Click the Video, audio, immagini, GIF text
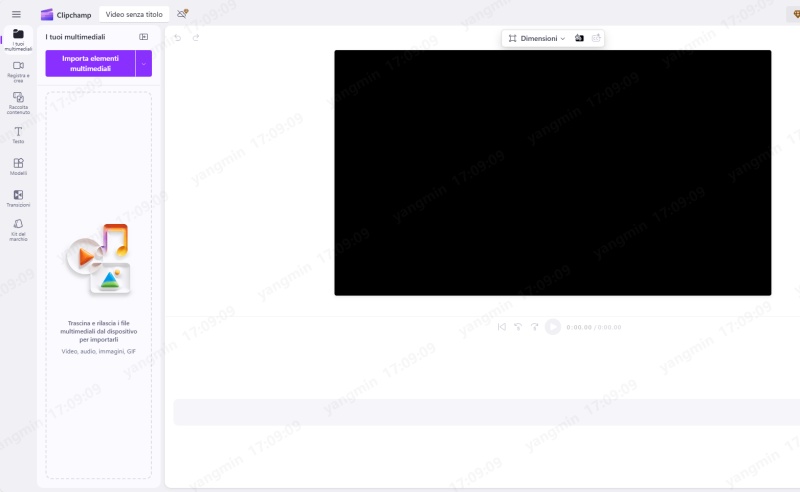The width and height of the screenshot is (800, 492). [x=98, y=351]
